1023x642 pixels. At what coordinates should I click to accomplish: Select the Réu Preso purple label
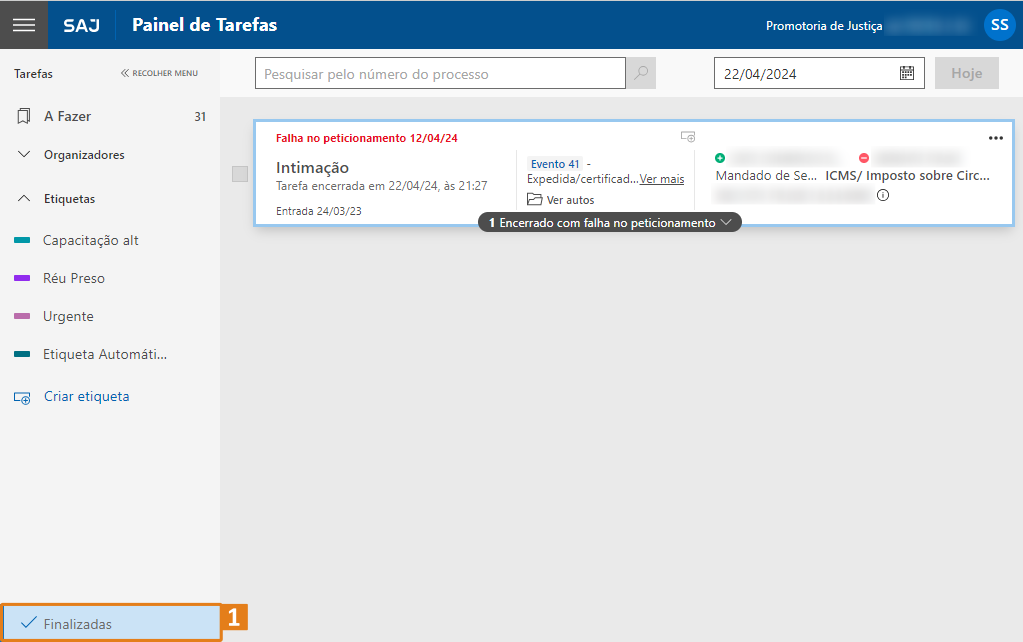coord(73,278)
